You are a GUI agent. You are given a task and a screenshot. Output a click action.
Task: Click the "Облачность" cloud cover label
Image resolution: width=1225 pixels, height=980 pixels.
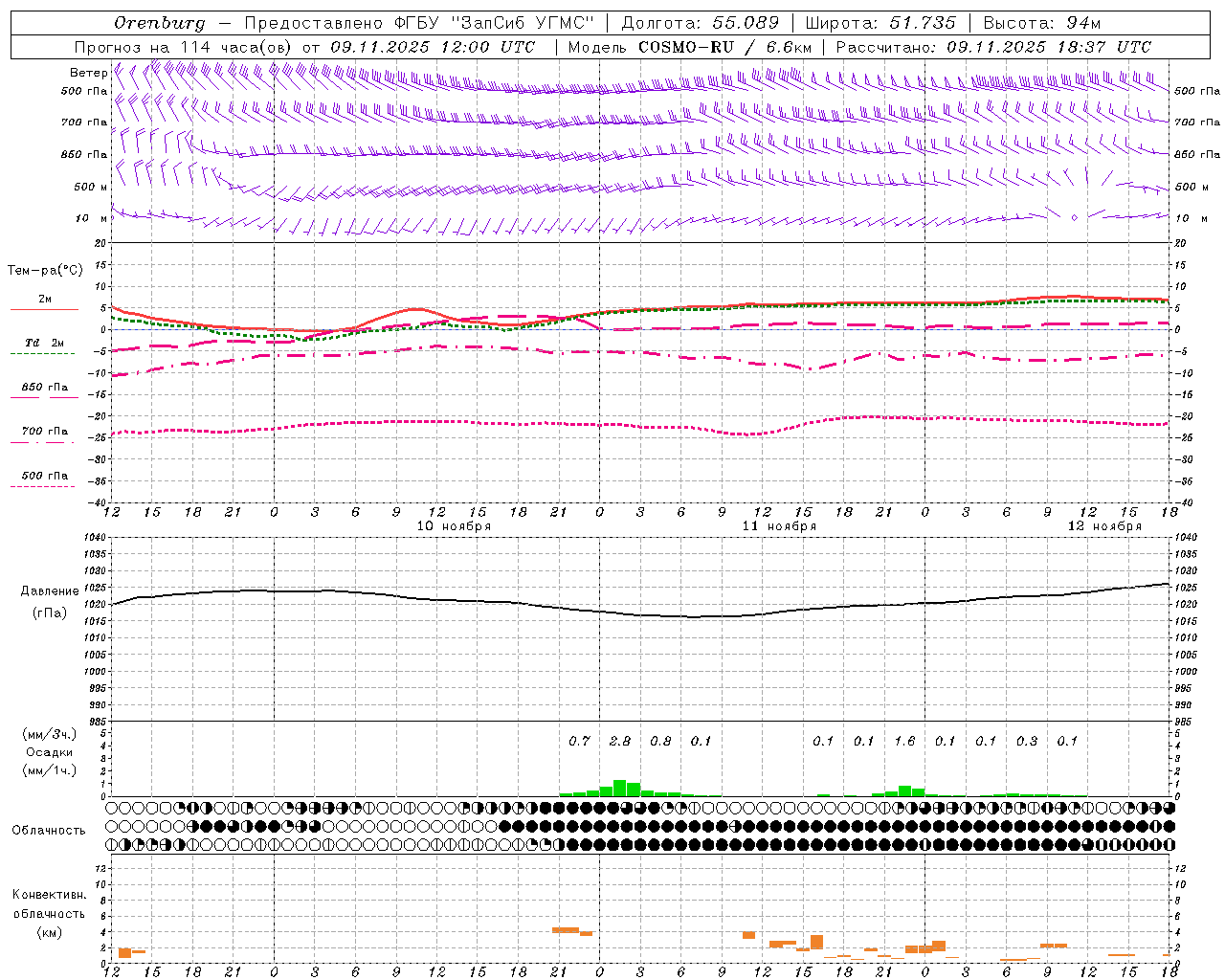[49, 831]
